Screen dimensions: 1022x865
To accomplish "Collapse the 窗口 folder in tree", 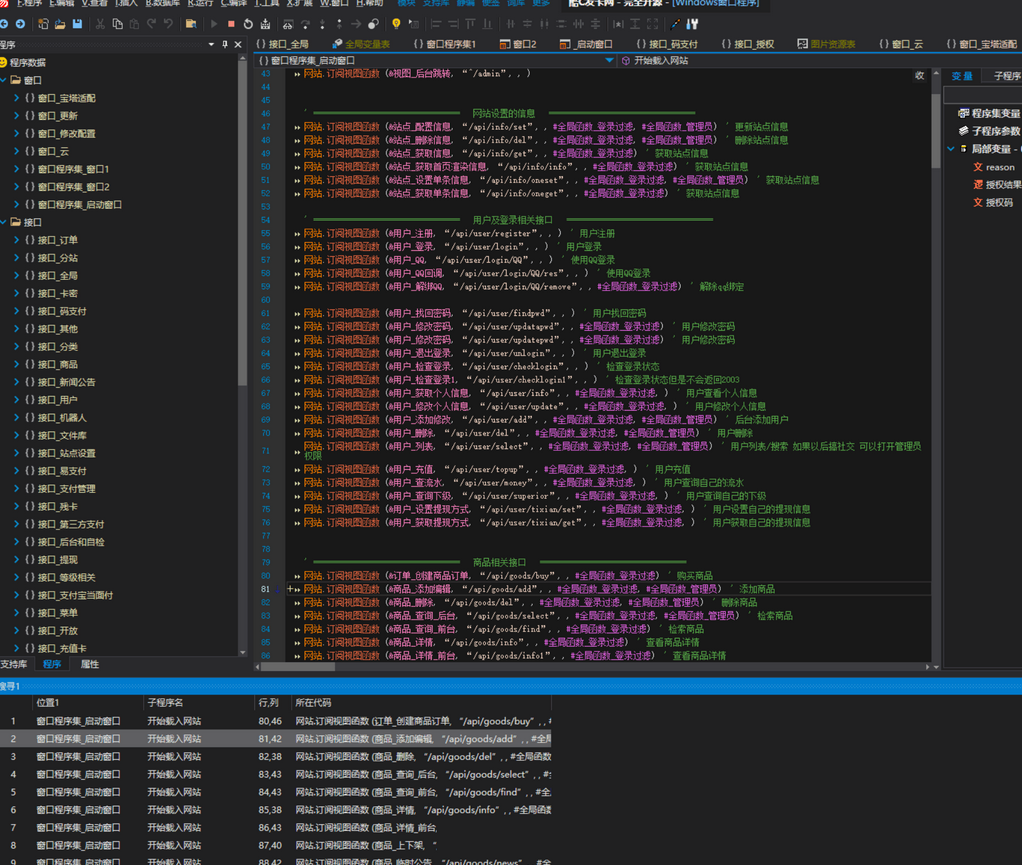I will point(5,80).
